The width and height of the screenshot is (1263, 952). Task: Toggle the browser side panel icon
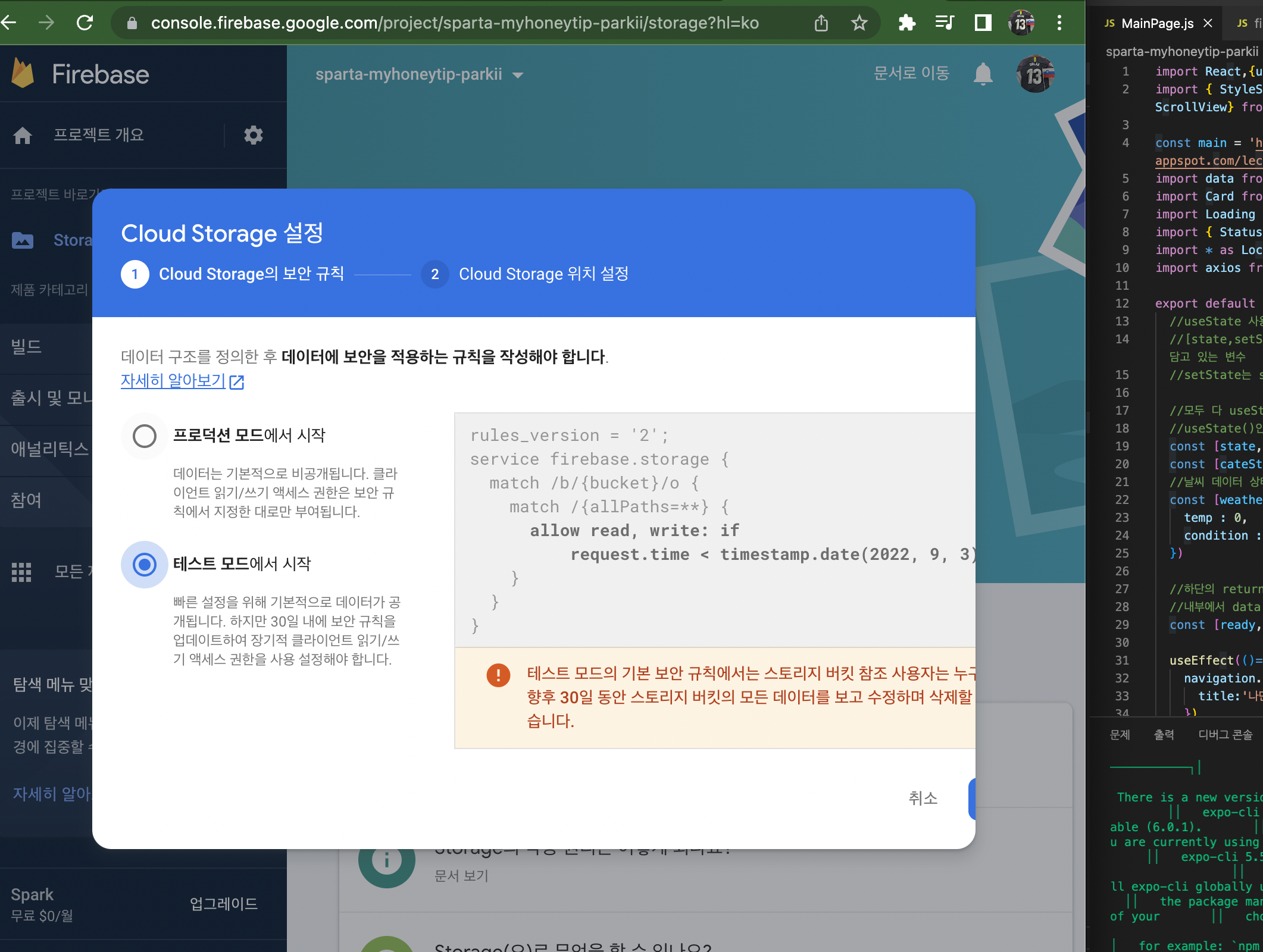pos(983,23)
